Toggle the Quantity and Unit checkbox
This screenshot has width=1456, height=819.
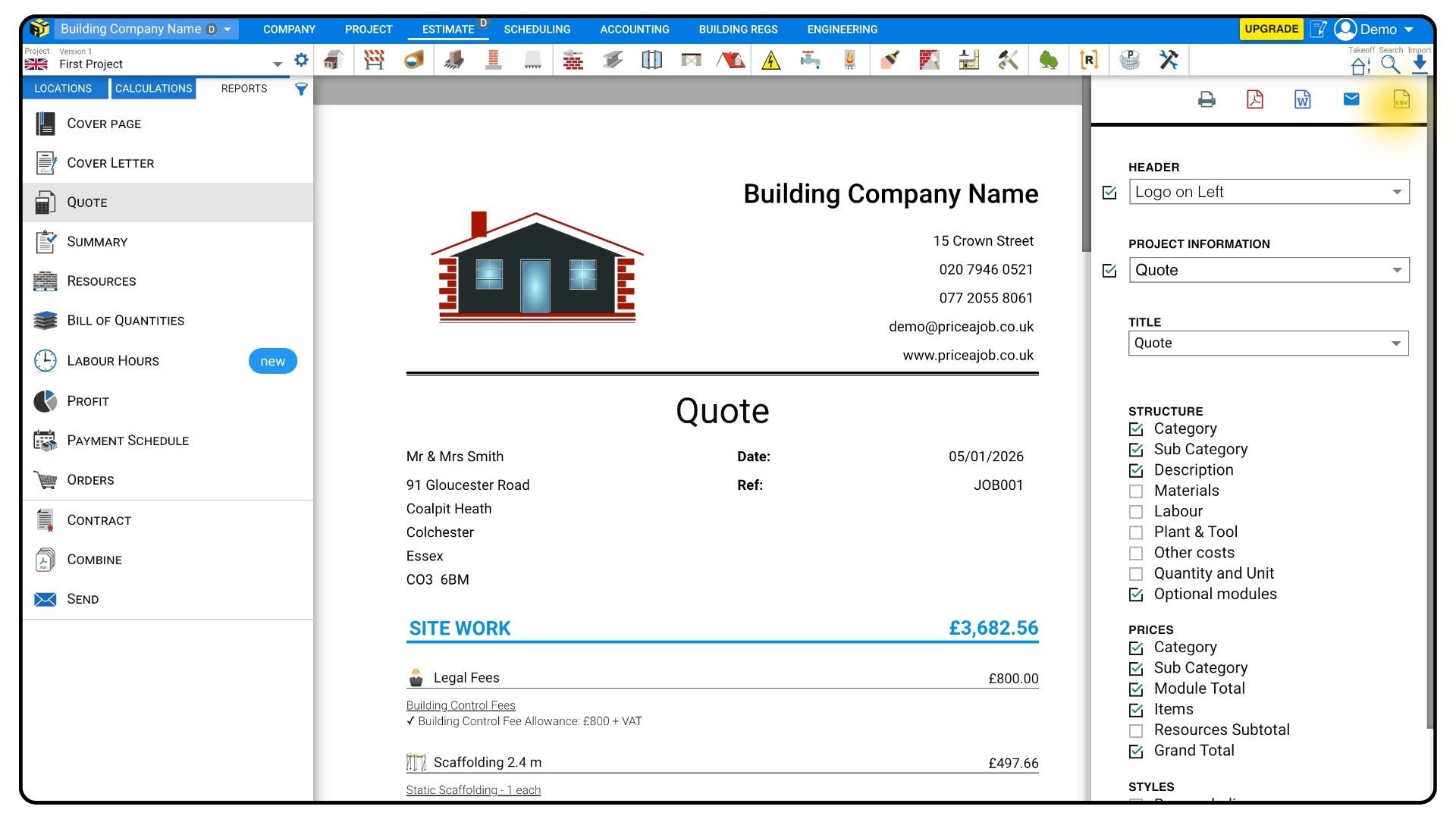pos(1136,574)
